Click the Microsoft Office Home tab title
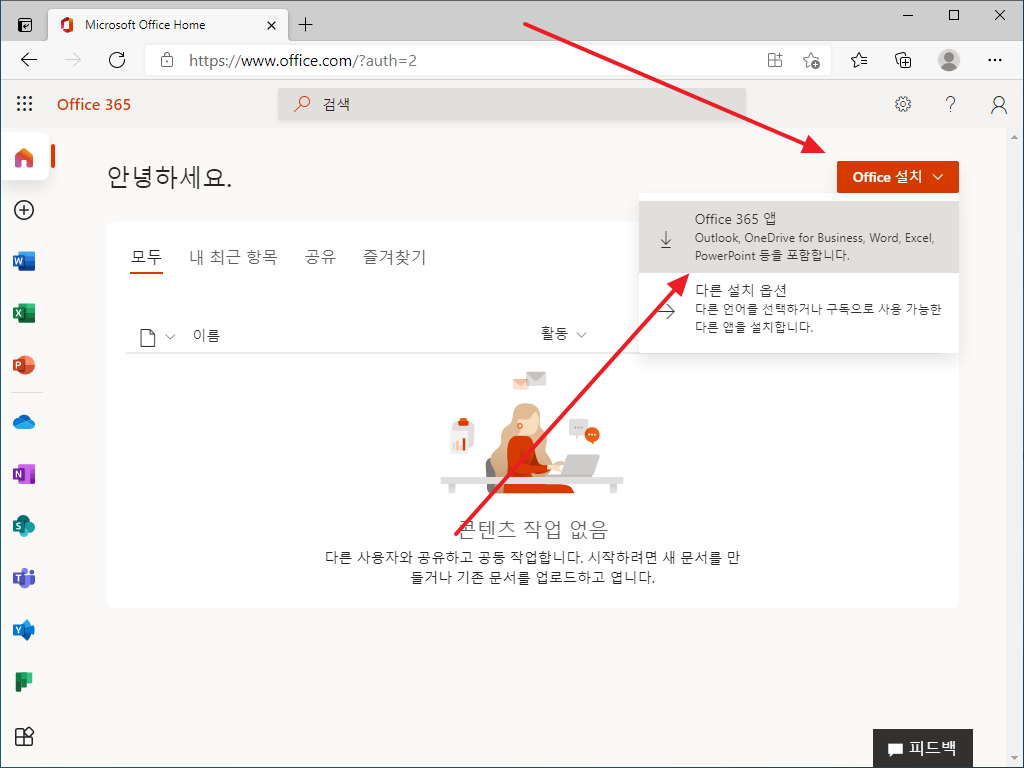Screen dimensions: 1024x768 pos(145,25)
